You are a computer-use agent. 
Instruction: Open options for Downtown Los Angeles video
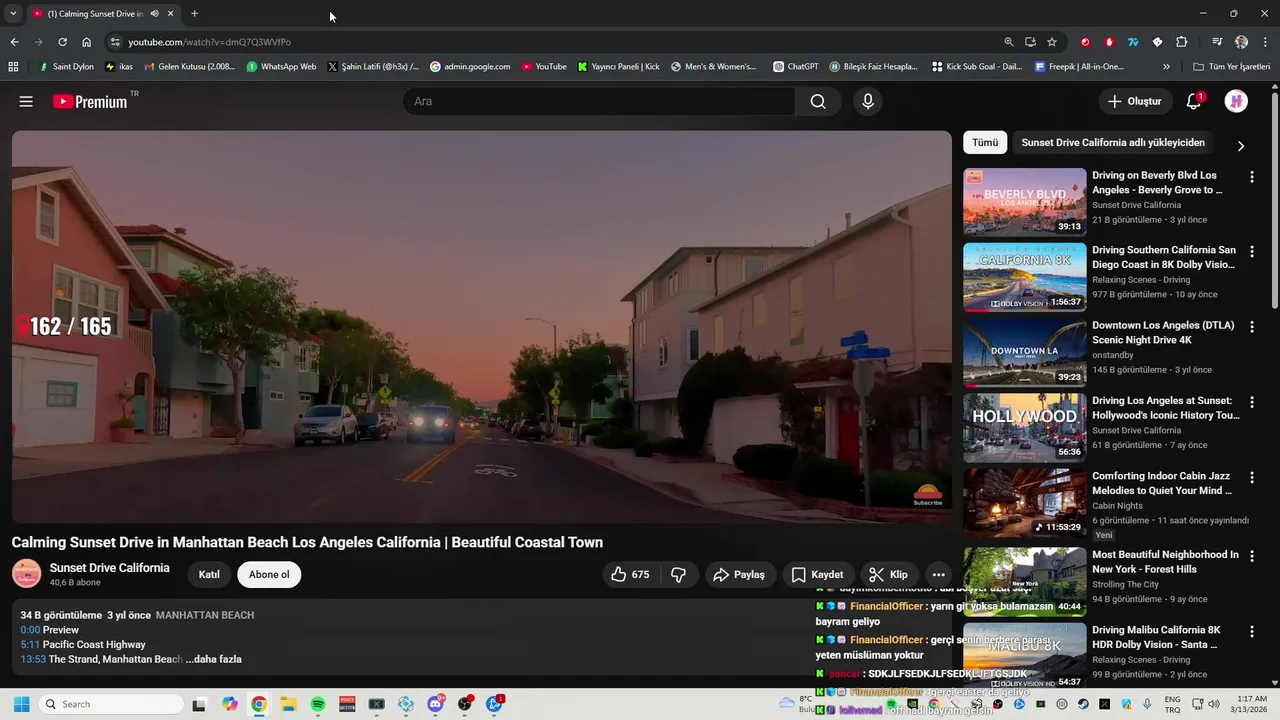(x=1251, y=327)
